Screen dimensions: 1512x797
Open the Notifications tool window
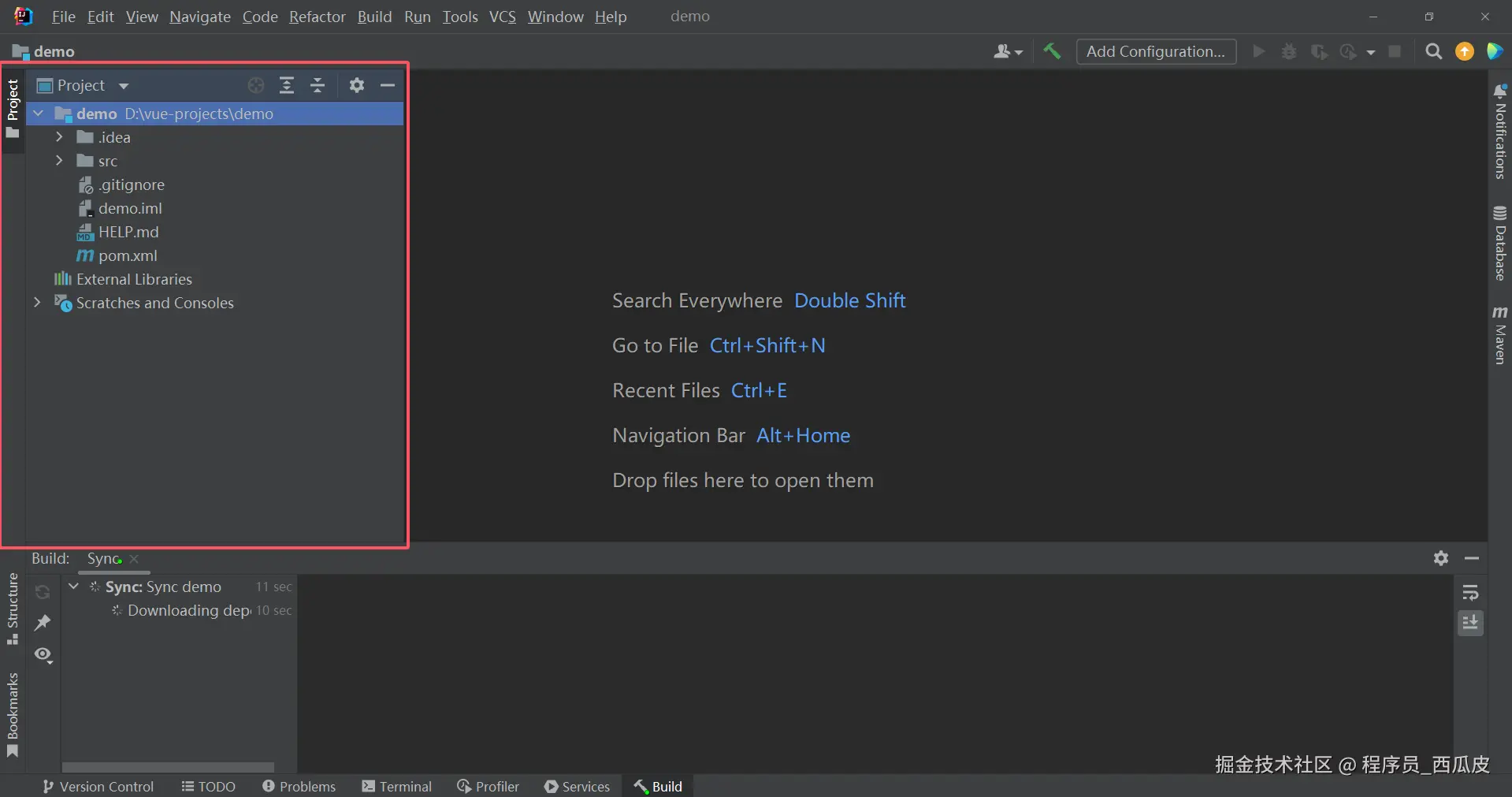(1500, 132)
